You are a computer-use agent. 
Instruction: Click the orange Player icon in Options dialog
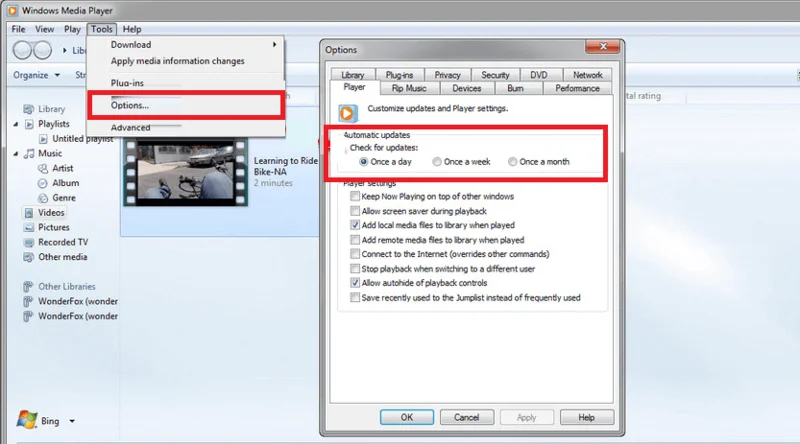(347, 113)
